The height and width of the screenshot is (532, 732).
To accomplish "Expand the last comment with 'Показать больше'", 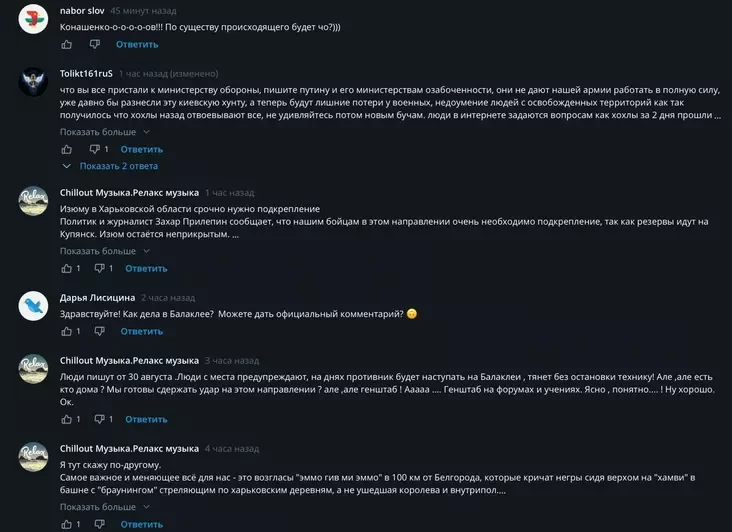I will point(98,507).
